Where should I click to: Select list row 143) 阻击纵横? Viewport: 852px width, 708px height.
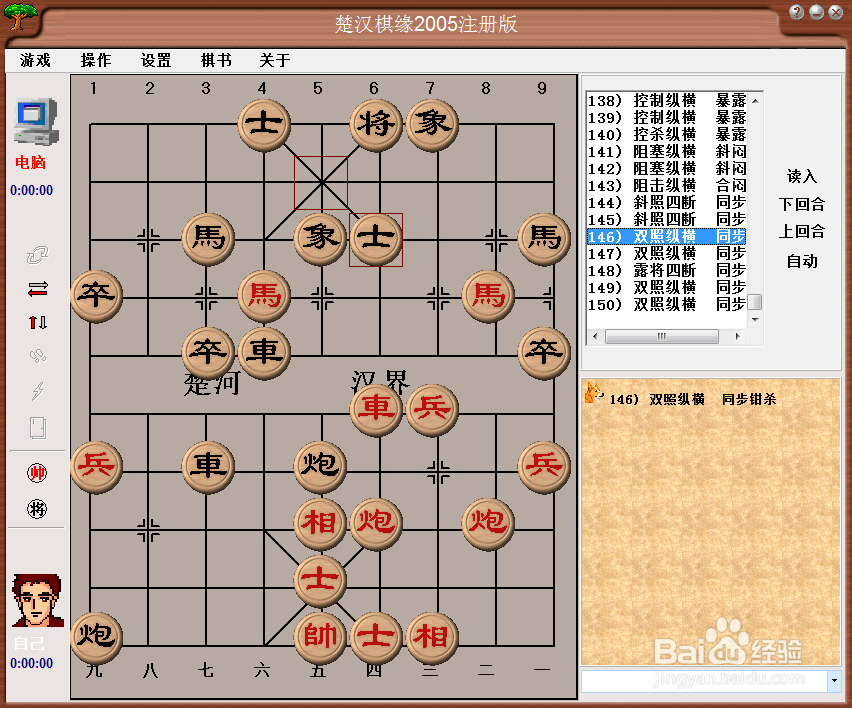click(x=667, y=185)
